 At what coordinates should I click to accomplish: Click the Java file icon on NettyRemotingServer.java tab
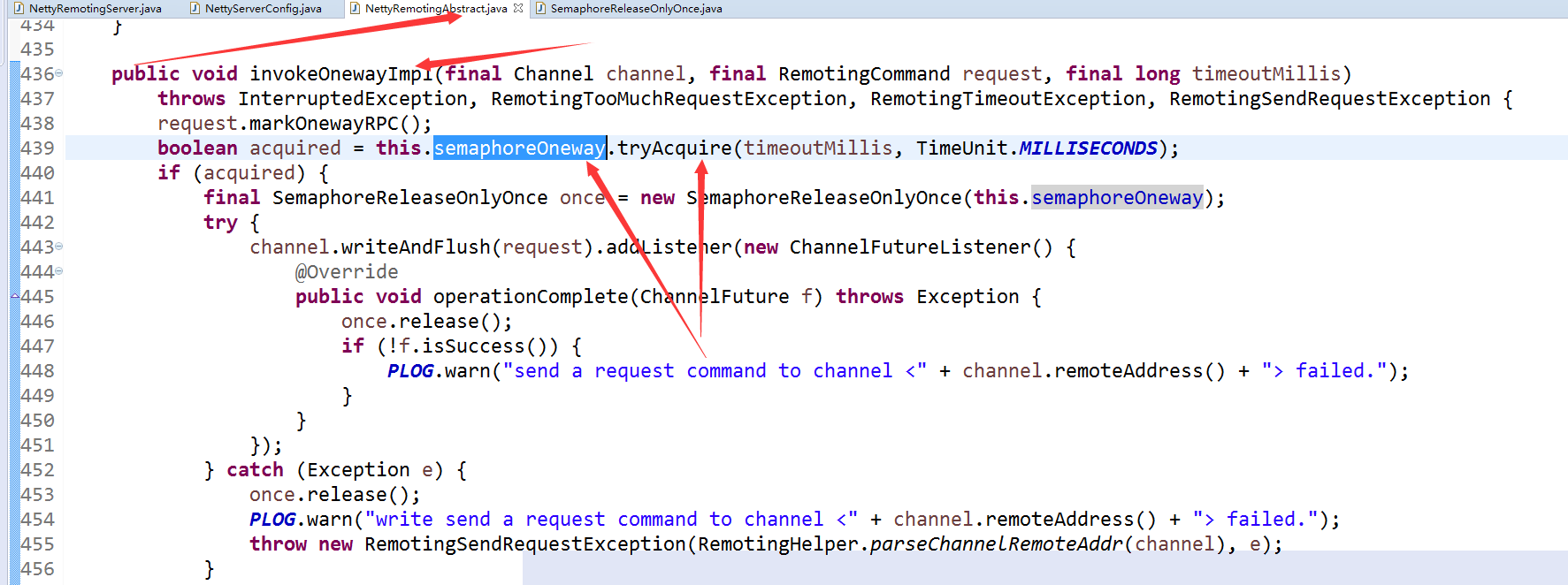(x=19, y=9)
